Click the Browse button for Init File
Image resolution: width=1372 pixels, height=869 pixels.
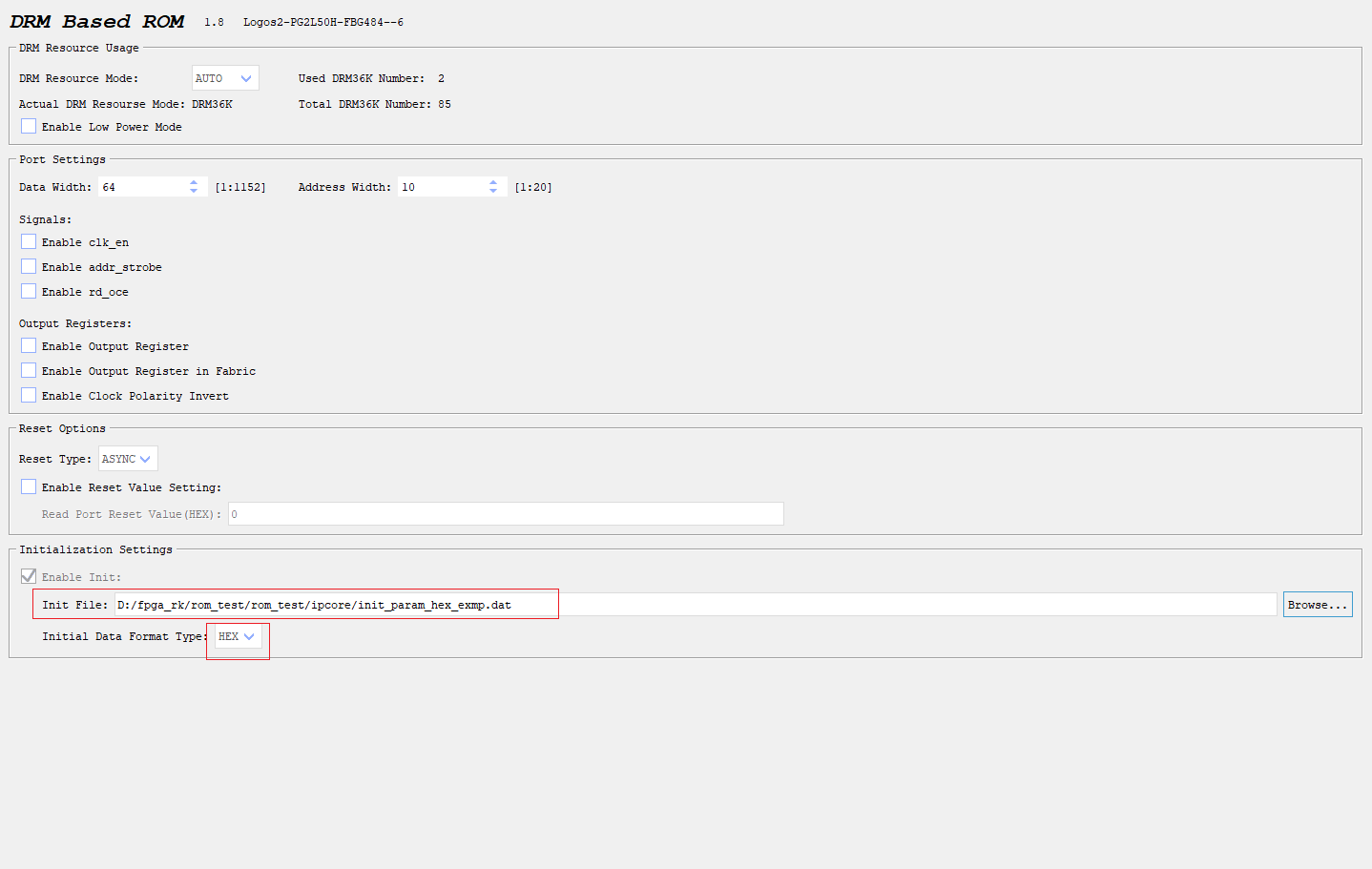pyautogui.click(x=1317, y=604)
